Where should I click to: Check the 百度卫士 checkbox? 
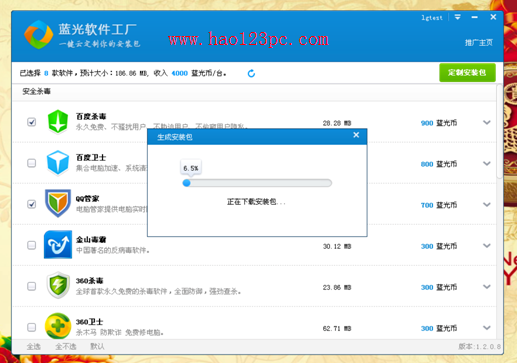(32, 163)
